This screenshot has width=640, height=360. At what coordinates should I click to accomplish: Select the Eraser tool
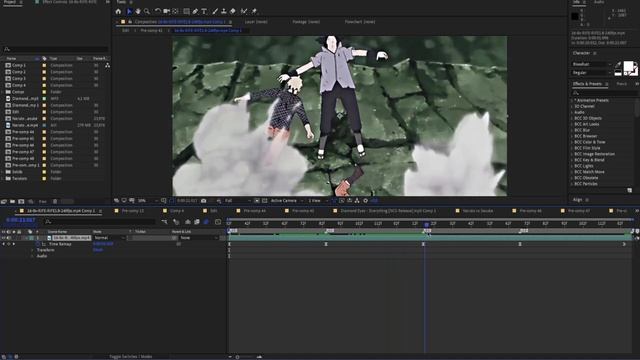click(233, 11)
